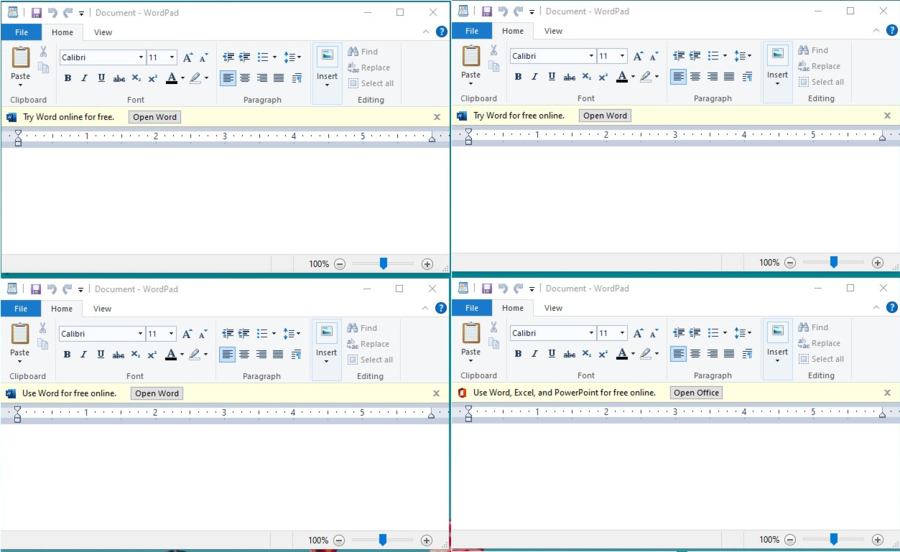Open bullet list dropdown in 'Try Word online for free' window
Image resolution: width=900 pixels, height=552 pixels.
[274, 57]
